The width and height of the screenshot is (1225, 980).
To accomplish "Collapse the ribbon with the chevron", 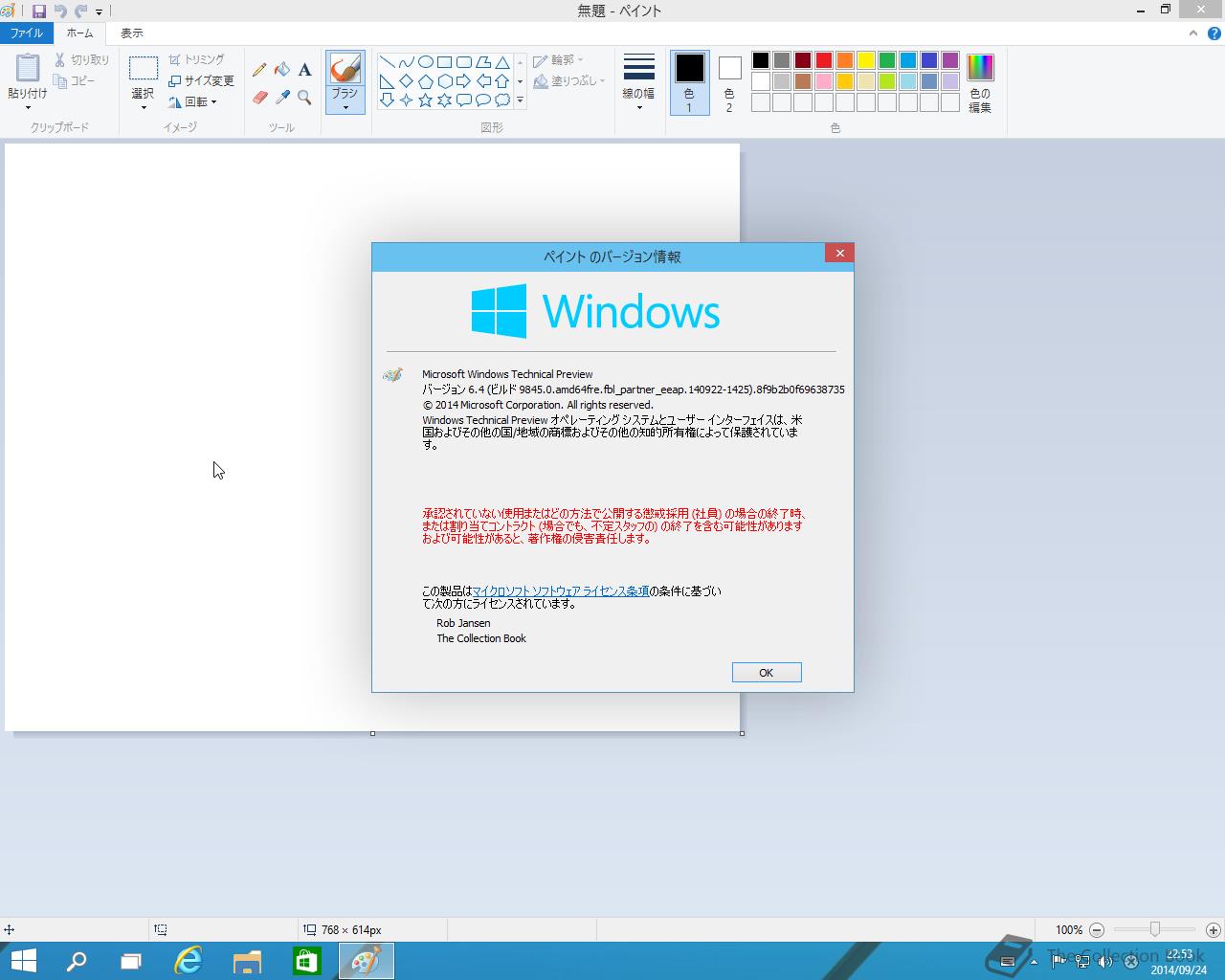I will (1192, 33).
